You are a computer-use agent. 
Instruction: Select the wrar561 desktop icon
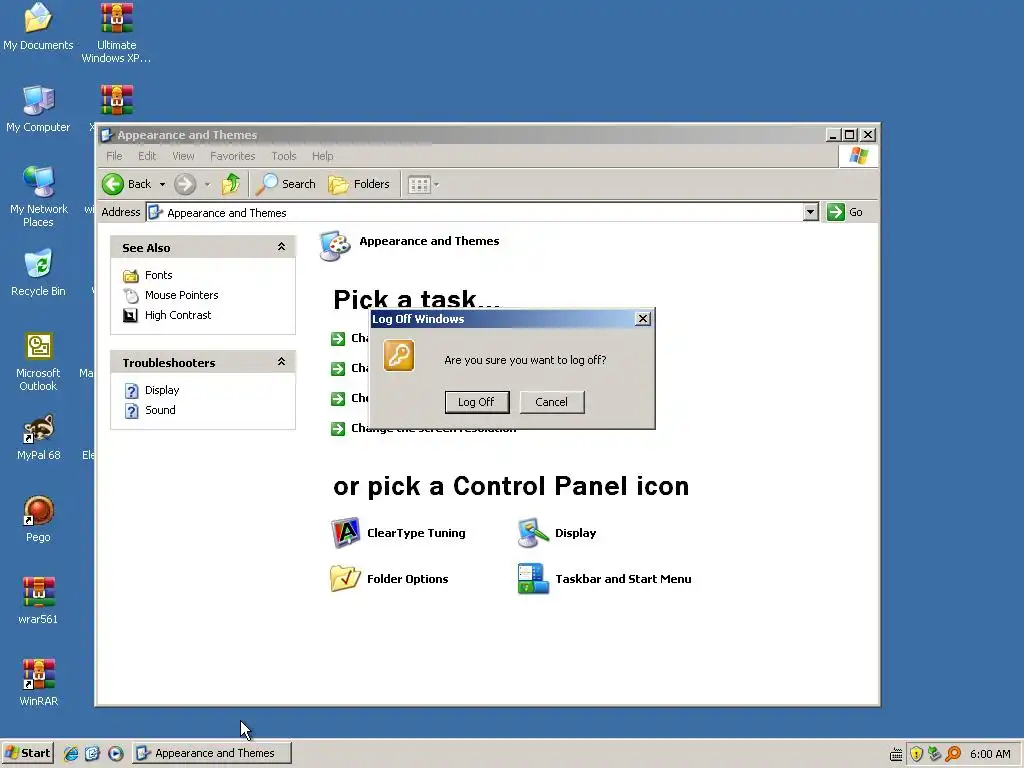(38, 601)
